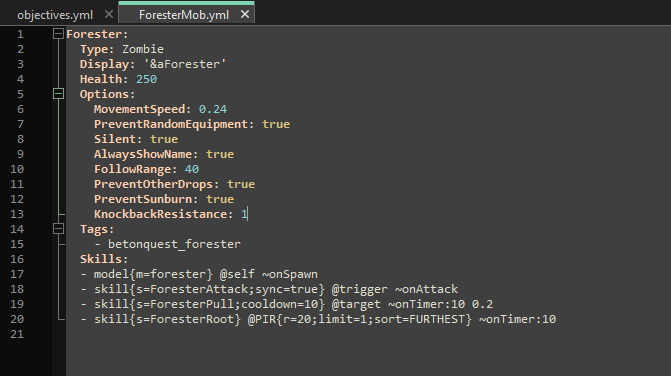The height and width of the screenshot is (376, 671).
Task: Click the PreventRandomEquipment true value
Action: pyautogui.click(x=276, y=124)
